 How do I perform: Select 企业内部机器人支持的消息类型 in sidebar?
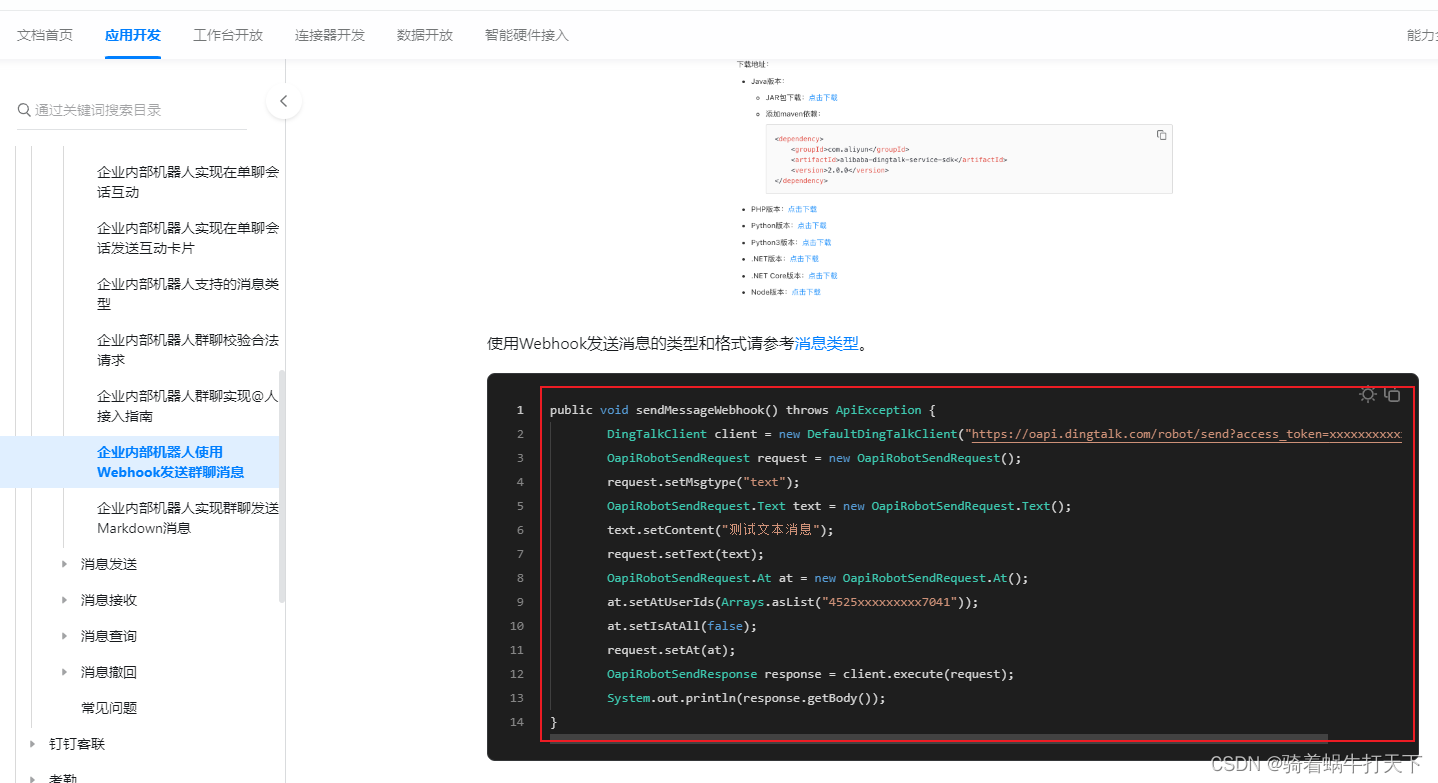pyautogui.click(x=187, y=293)
